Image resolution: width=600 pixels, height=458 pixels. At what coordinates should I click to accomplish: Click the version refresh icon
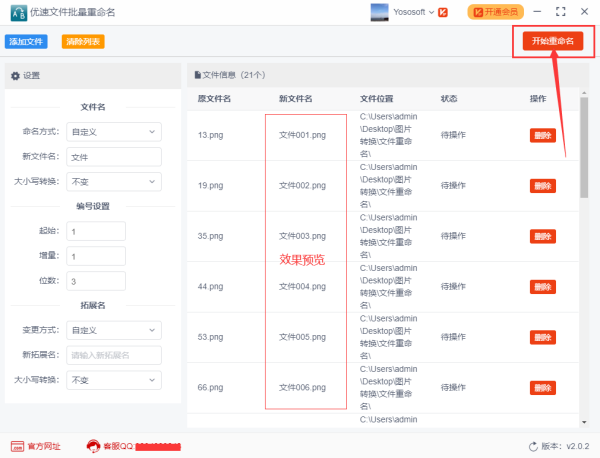point(533,446)
